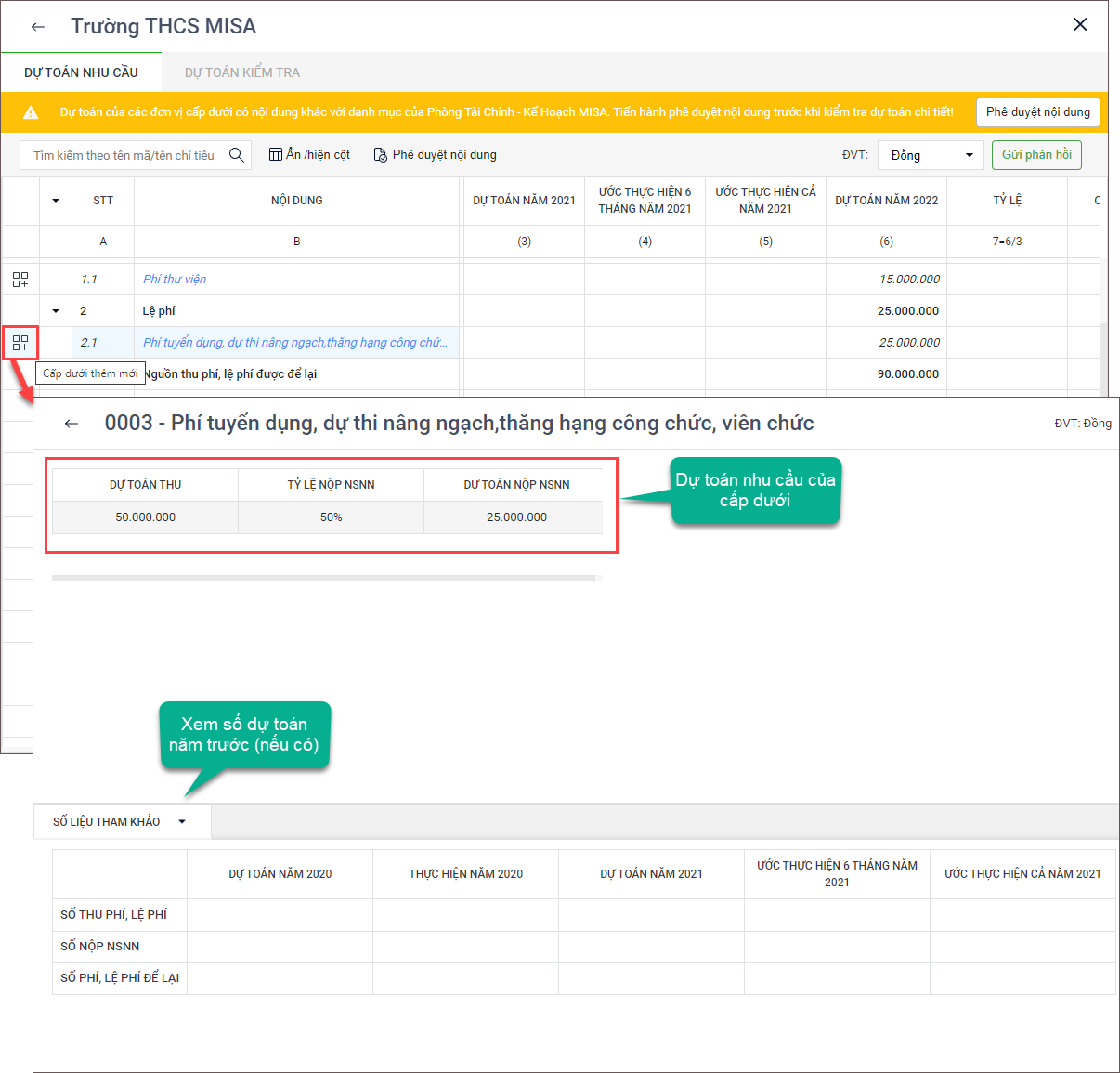Select the Dự toán nhu cầu tab
1120x1073 pixels.
[x=81, y=72]
